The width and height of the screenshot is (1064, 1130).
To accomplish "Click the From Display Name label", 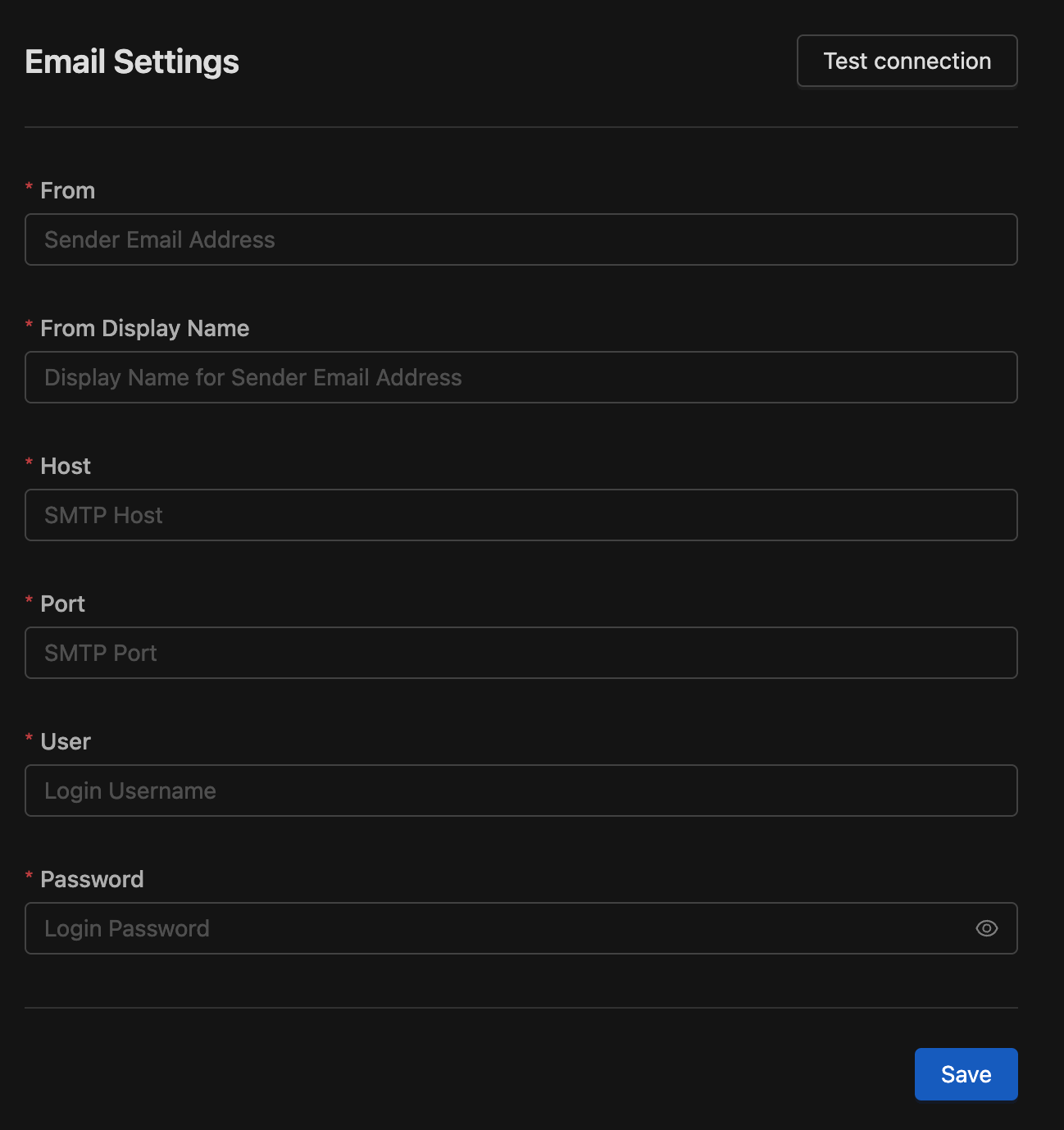I will point(145,328).
